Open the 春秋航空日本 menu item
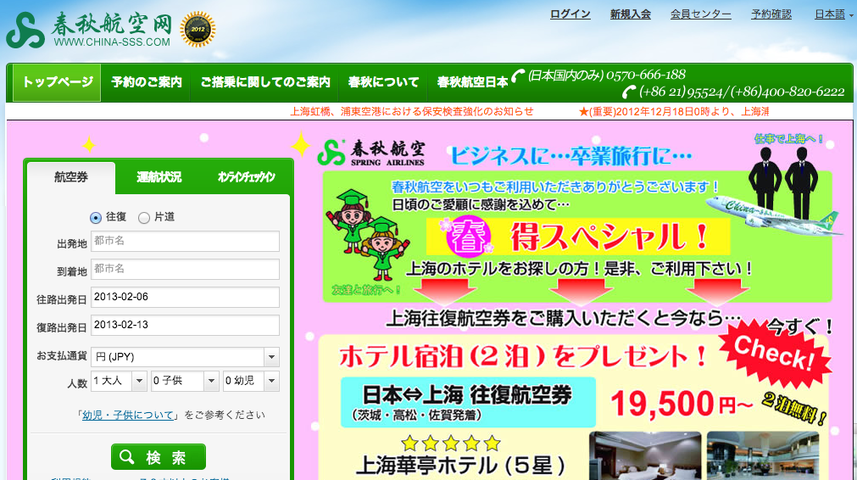Viewport: 857px width, 480px height. (x=472, y=83)
